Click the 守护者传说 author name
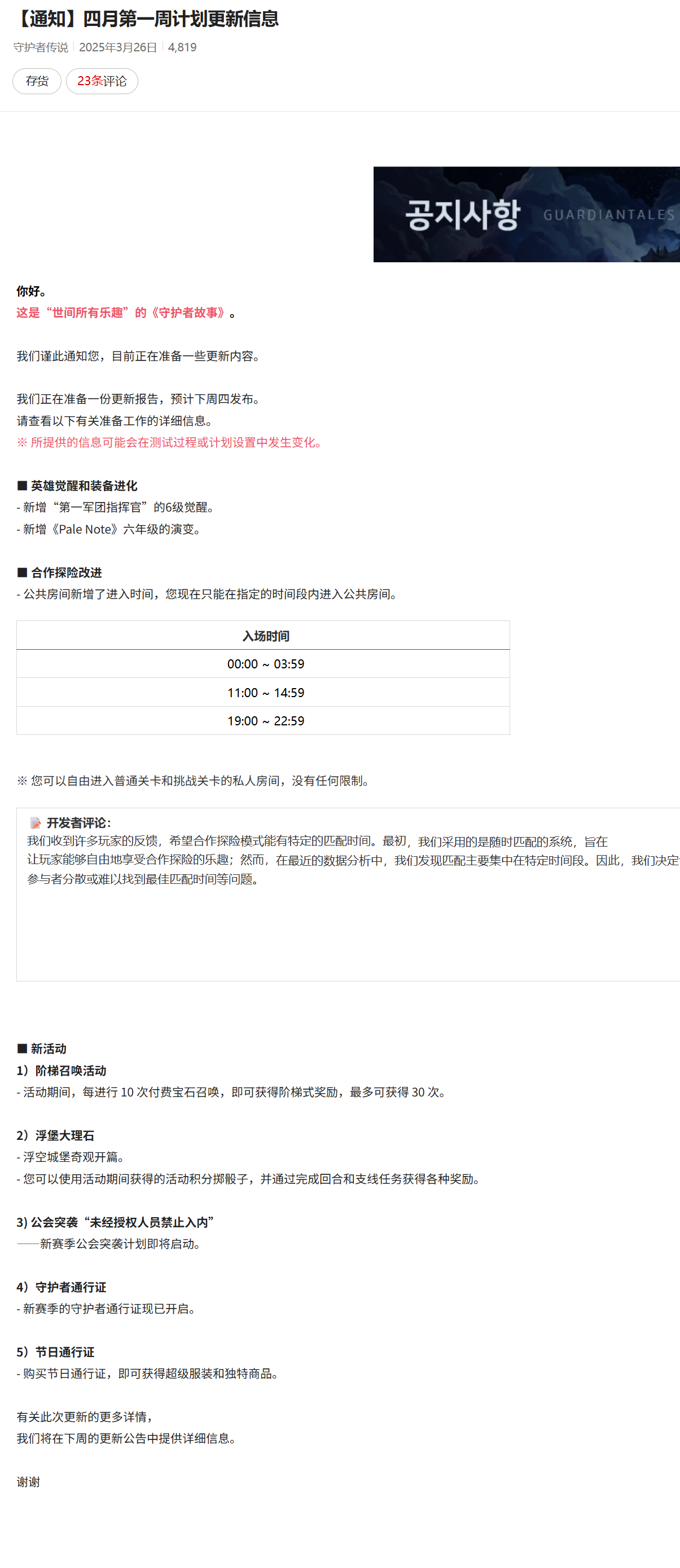This screenshot has width=680, height=1568. point(41,47)
